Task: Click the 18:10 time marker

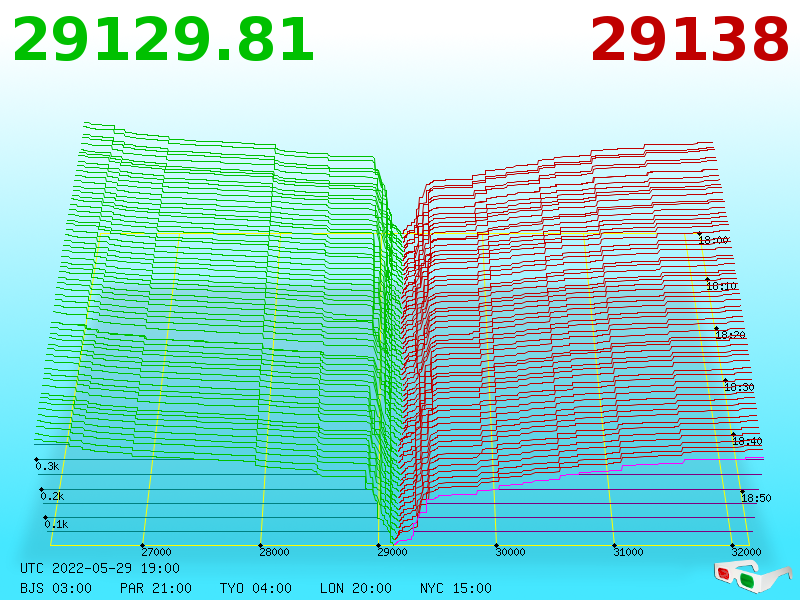Action: tap(721, 286)
